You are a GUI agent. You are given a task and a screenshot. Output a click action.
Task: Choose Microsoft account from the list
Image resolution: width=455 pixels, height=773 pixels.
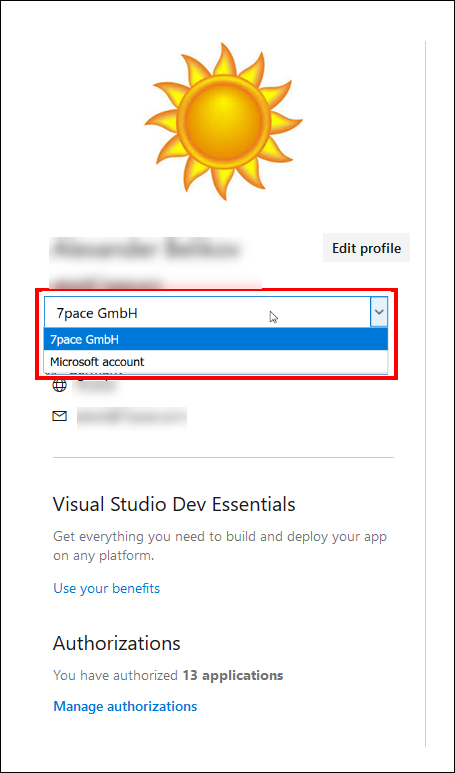(216, 361)
